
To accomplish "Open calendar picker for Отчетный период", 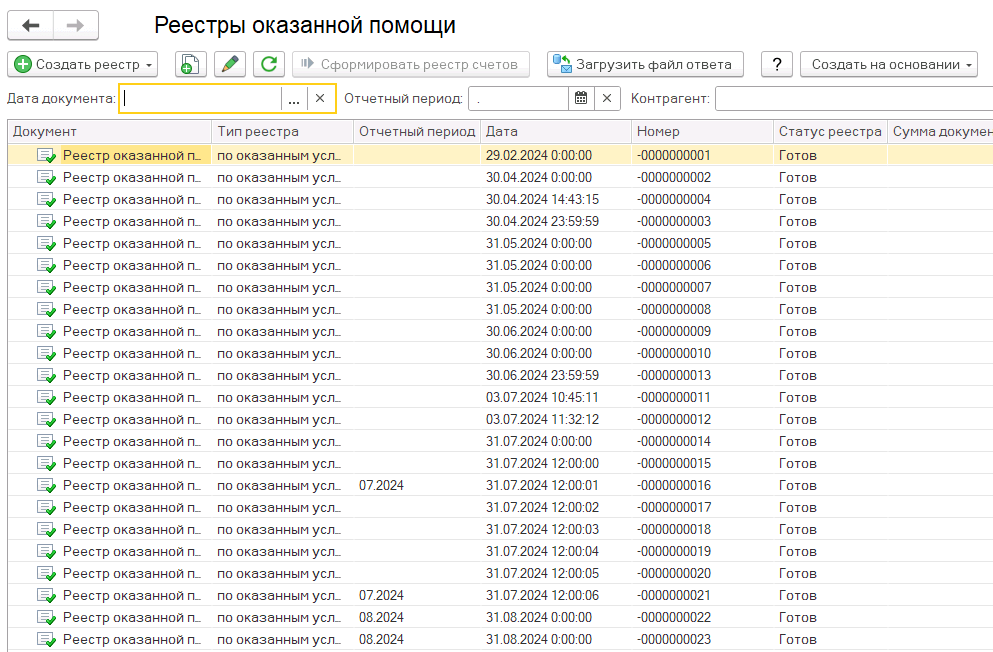I will 581,98.
